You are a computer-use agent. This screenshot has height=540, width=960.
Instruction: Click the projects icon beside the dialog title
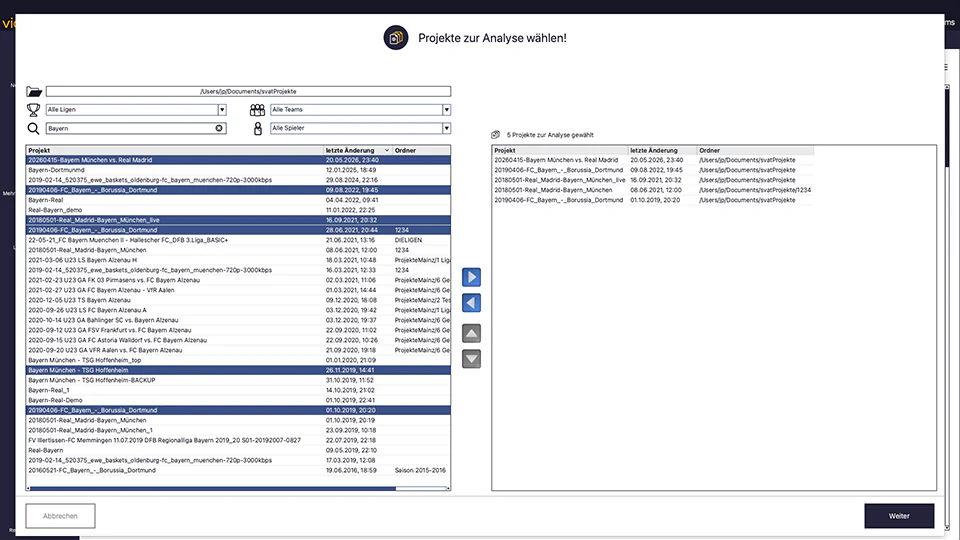tap(396, 37)
